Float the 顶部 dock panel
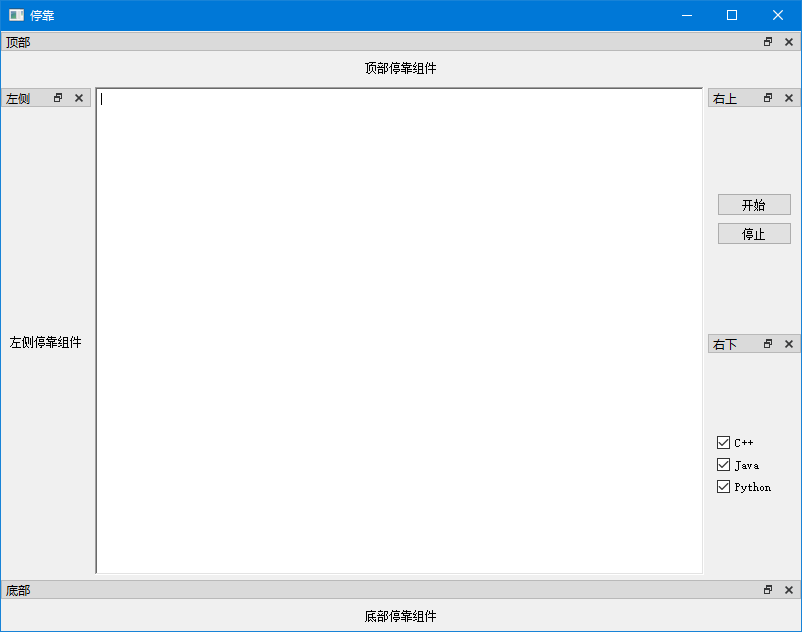802x632 pixels. (768, 42)
